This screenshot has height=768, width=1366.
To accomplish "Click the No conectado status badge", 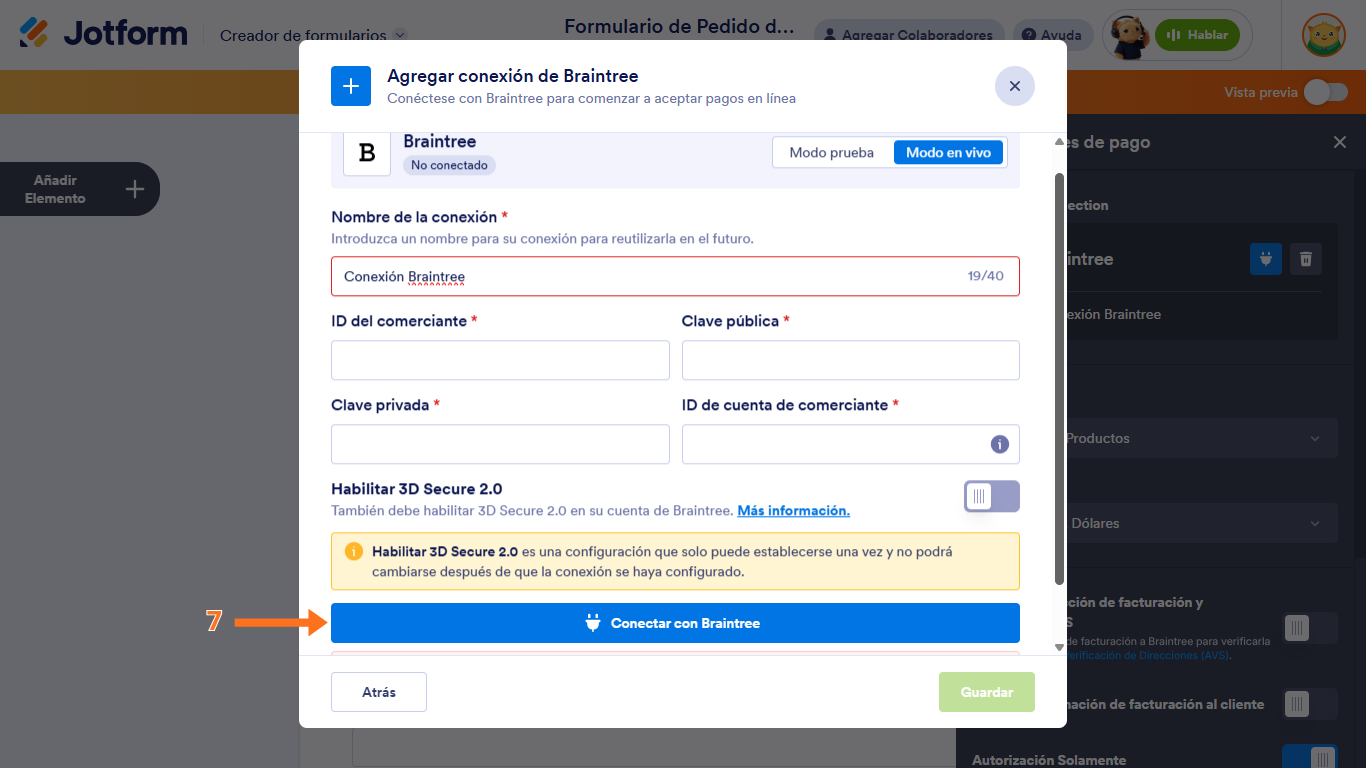I will pyautogui.click(x=449, y=165).
